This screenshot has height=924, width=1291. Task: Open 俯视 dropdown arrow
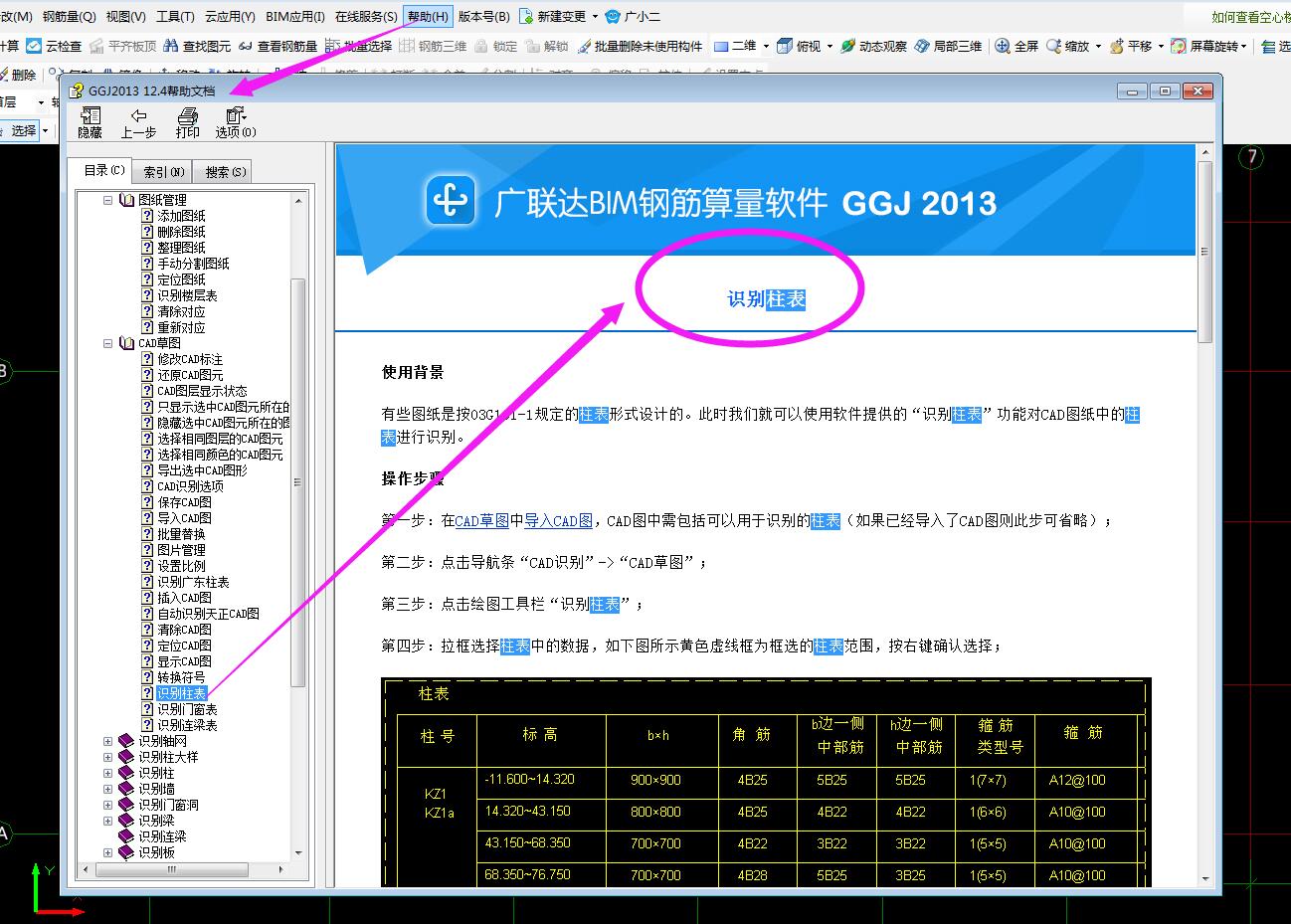[830, 46]
